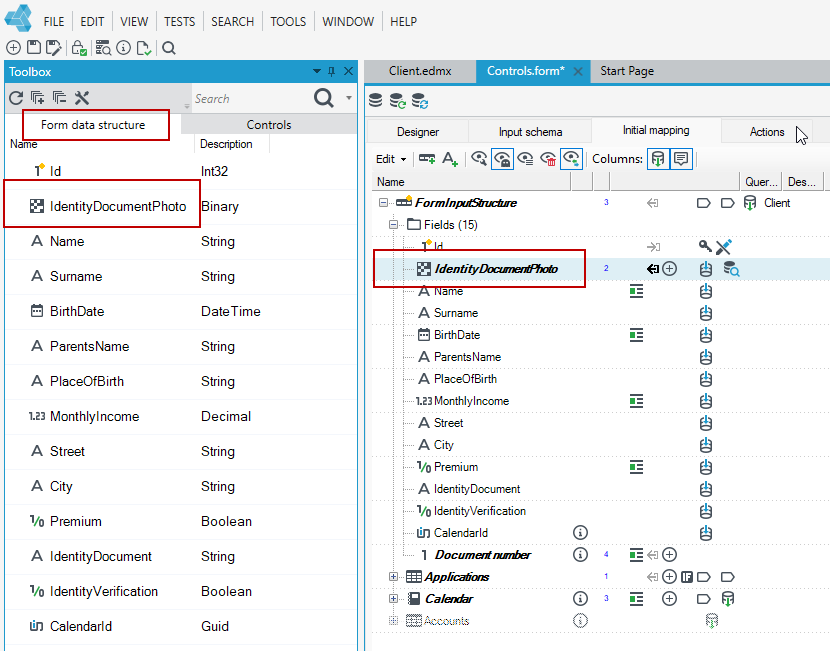Toggle the eye with padlock filter
Image resolution: width=830 pixels, height=651 pixels.
pyautogui.click(x=502, y=159)
